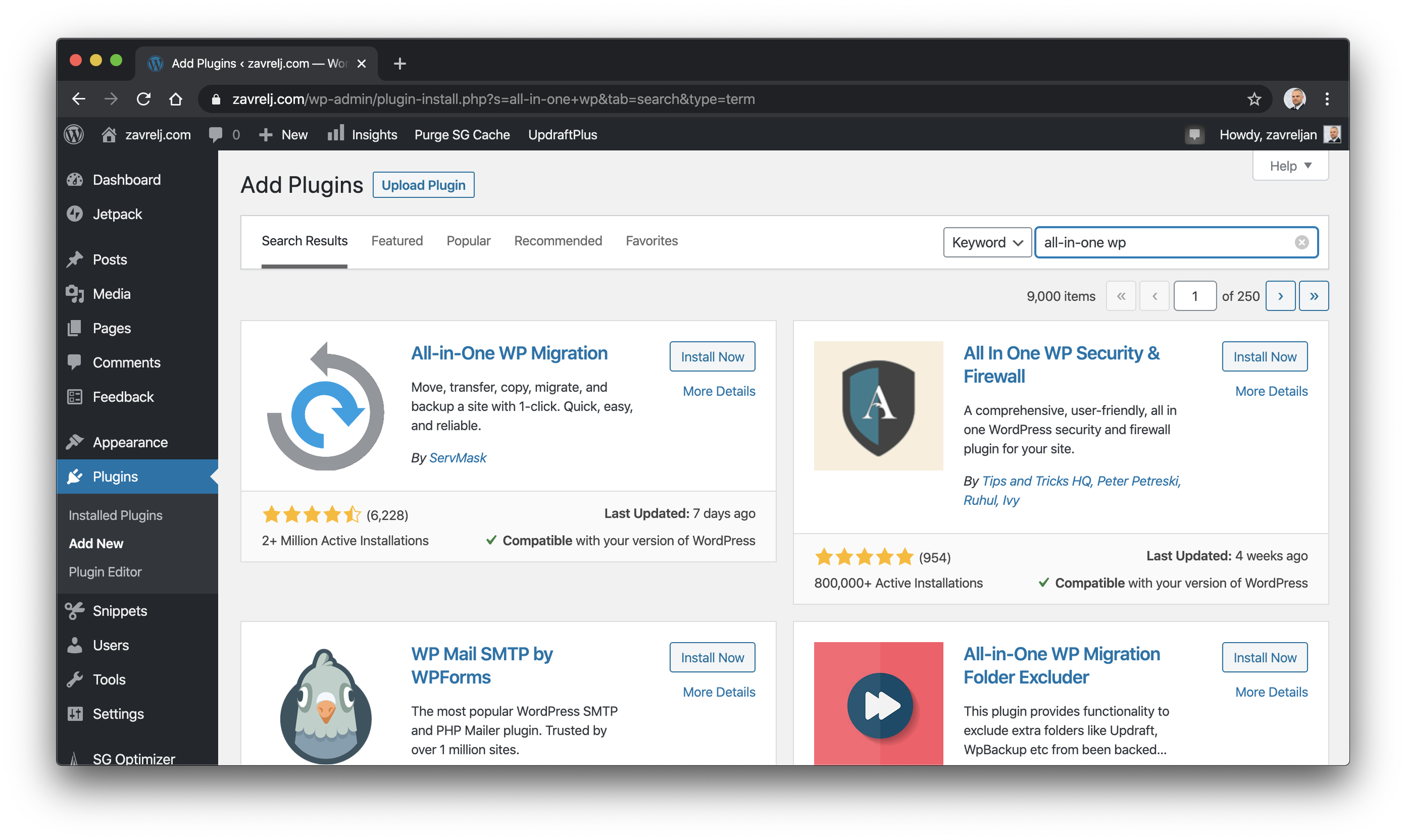The image size is (1406, 840).
Task: Open Pages menu in sidebar
Action: 137,328
